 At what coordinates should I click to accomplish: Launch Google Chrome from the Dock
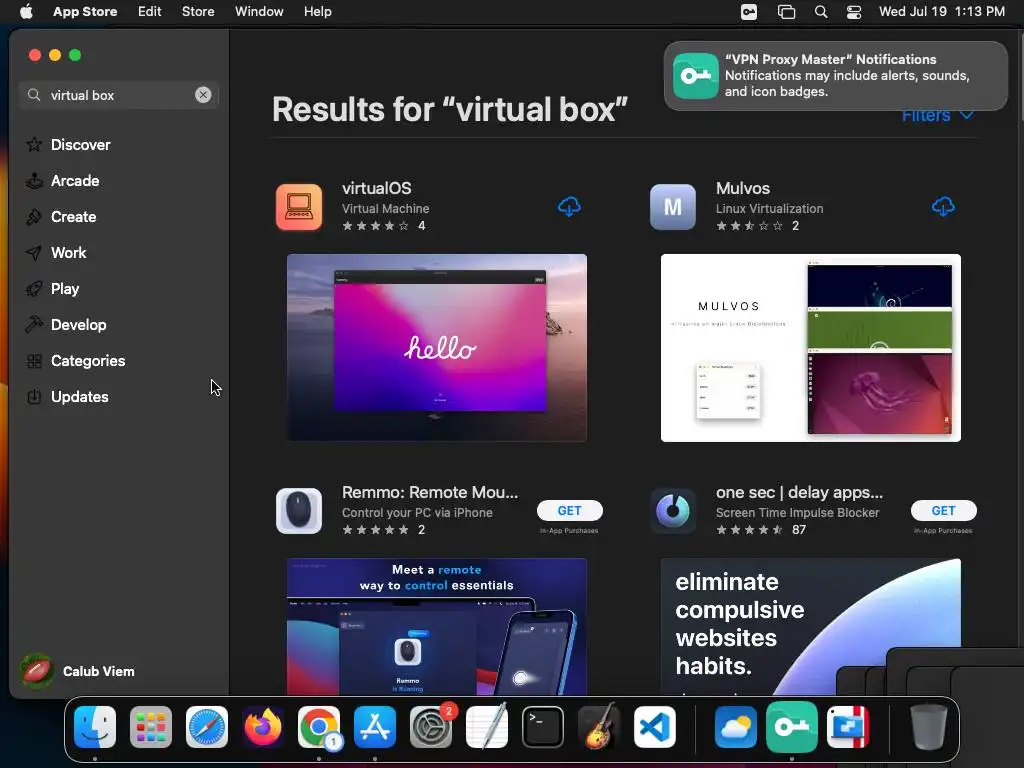[319, 727]
